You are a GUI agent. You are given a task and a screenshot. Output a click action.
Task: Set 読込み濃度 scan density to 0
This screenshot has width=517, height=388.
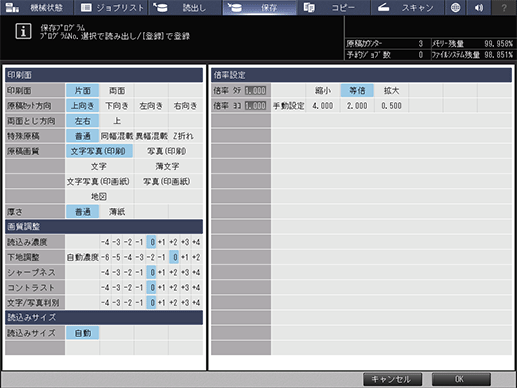(152, 242)
